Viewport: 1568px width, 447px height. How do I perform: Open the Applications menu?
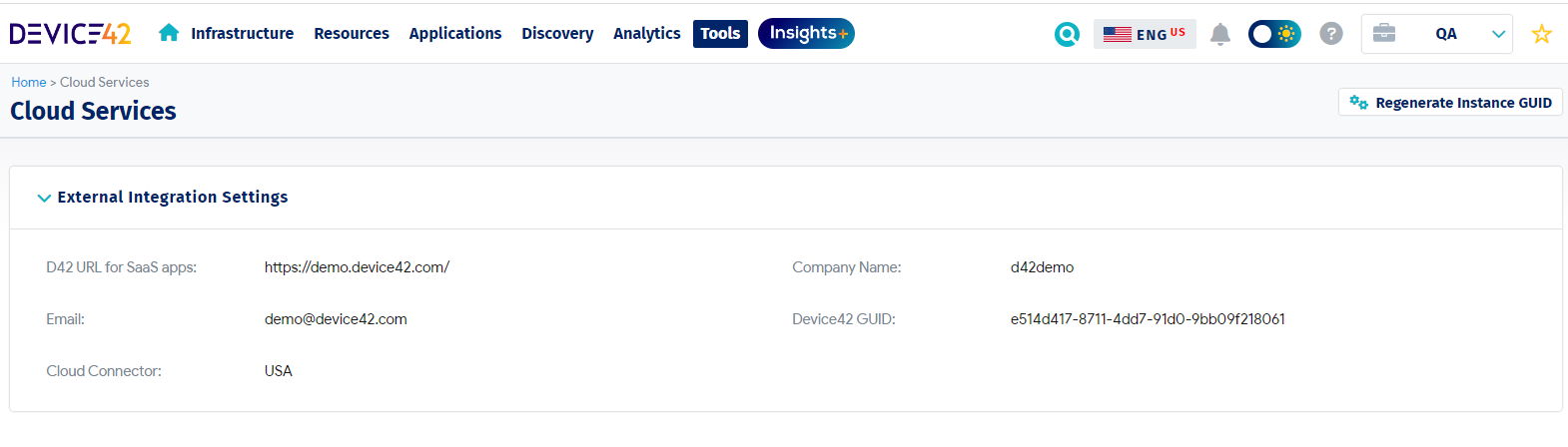pos(455,33)
